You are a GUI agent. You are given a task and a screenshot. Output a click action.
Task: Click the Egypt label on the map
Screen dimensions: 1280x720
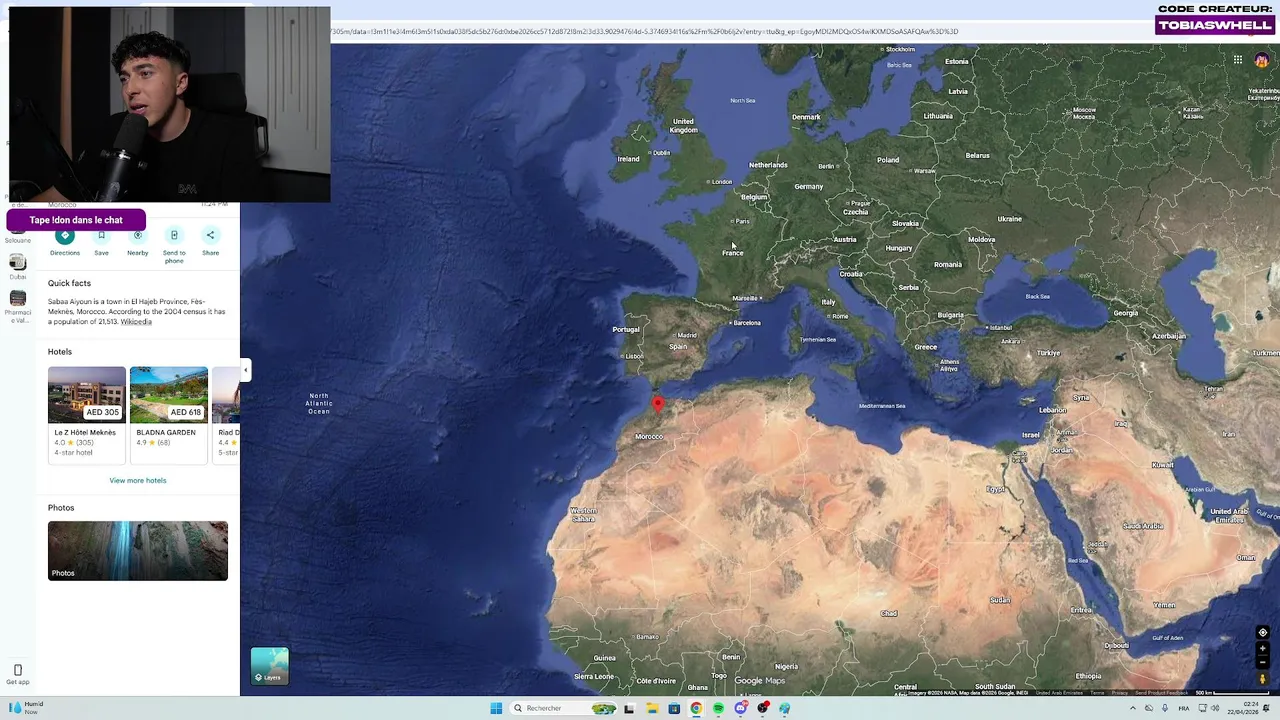pos(996,489)
